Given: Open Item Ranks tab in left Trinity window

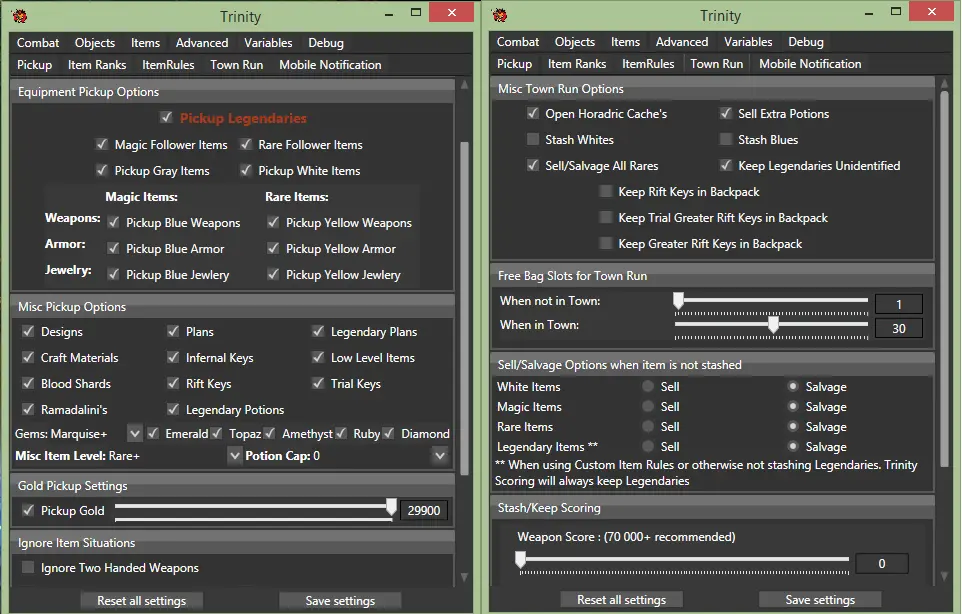Looking at the screenshot, I should click(97, 64).
